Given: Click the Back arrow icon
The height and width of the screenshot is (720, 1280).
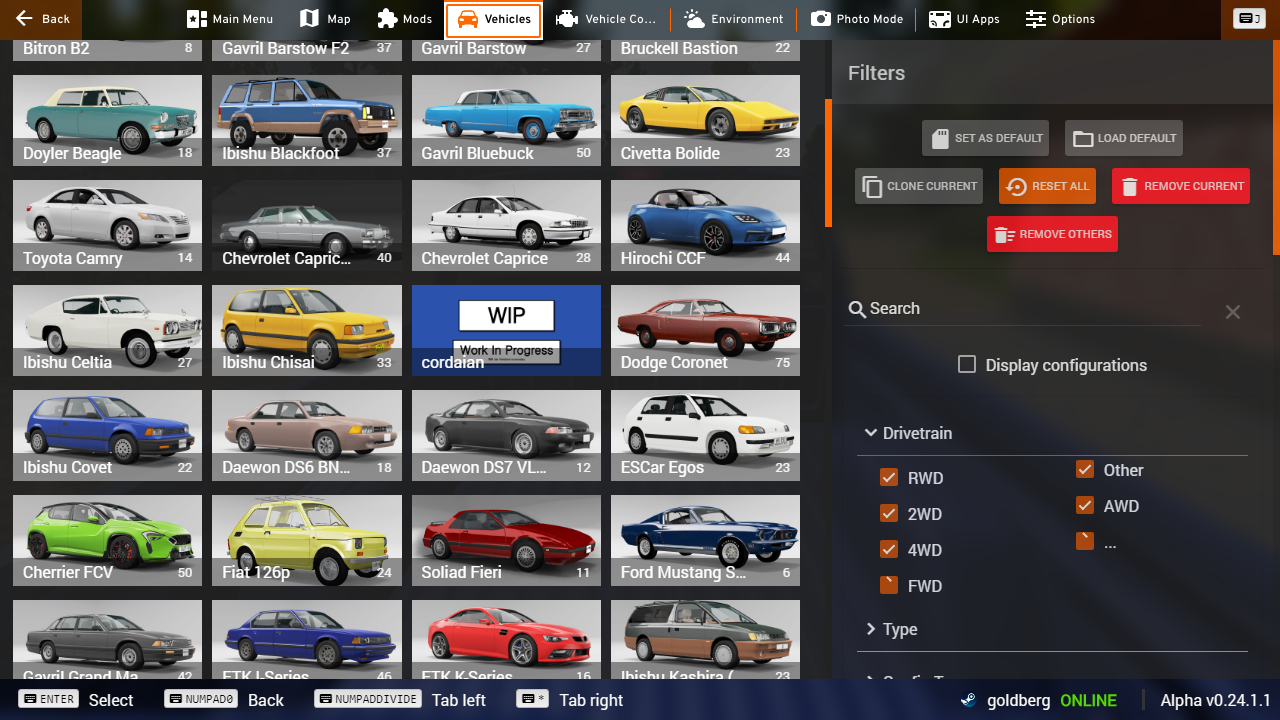Looking at the screenshot, I should [24, 19].
